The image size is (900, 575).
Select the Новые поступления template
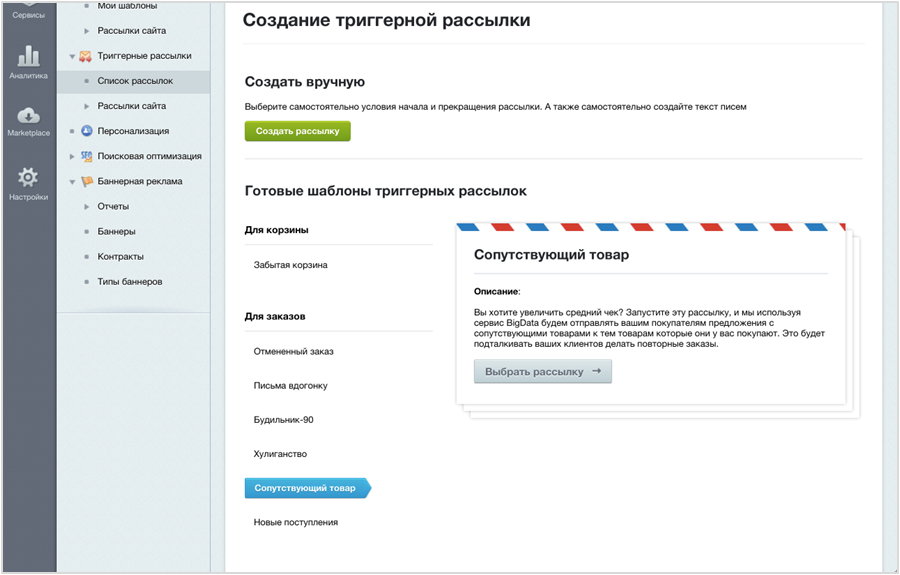296,522
